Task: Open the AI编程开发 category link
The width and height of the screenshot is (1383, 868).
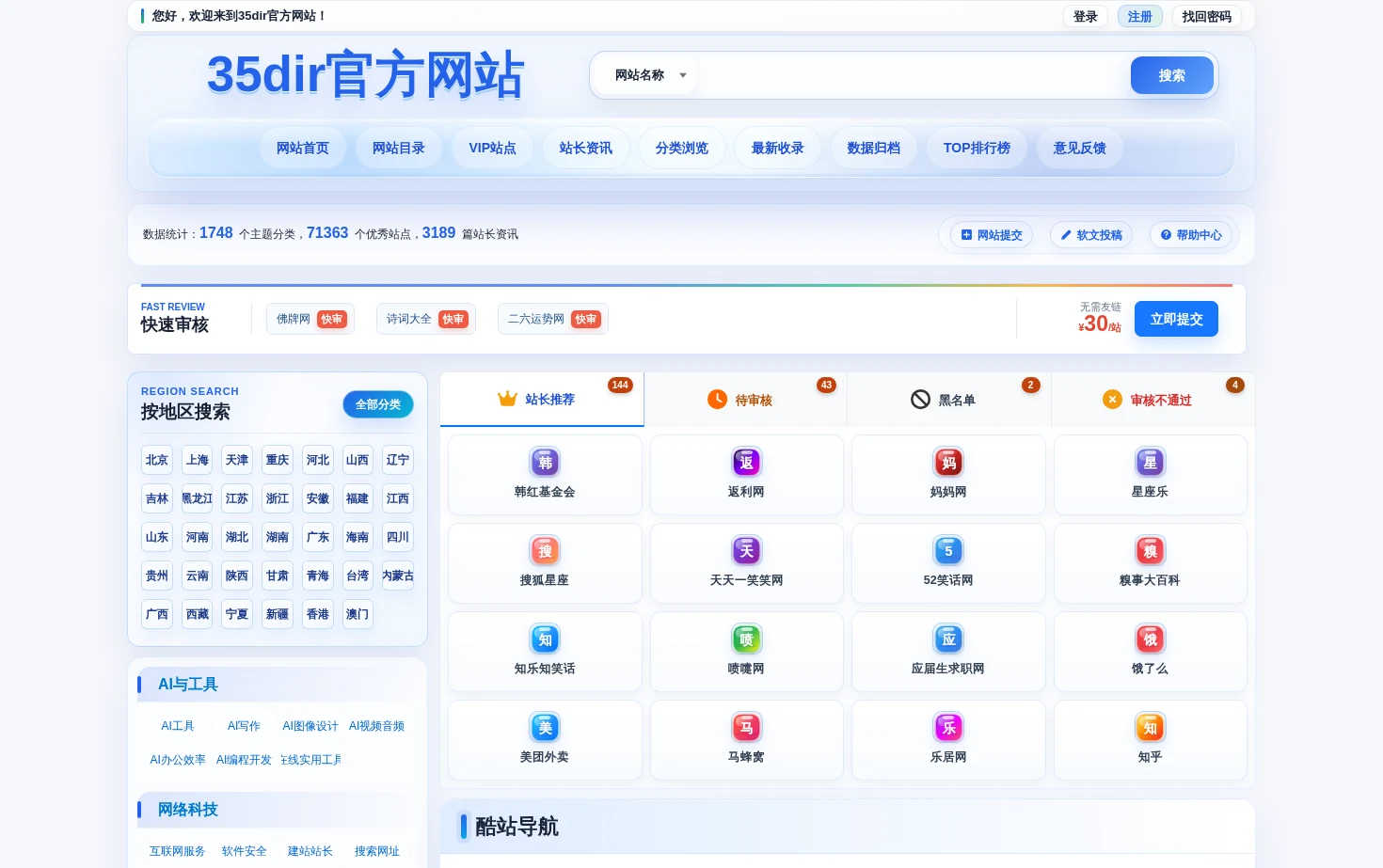Action: (244, 760)
